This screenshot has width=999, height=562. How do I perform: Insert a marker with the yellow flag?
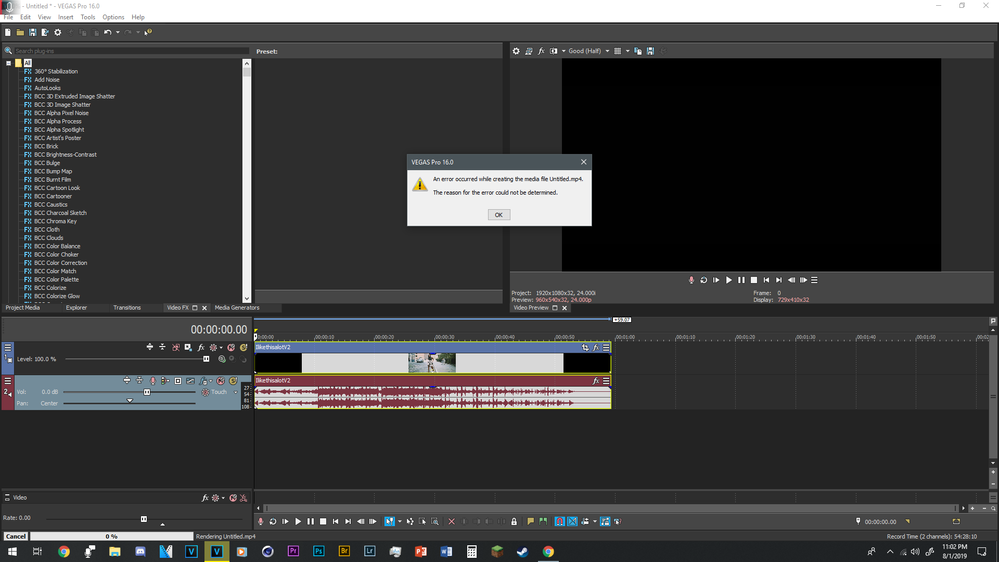point(530,522)
